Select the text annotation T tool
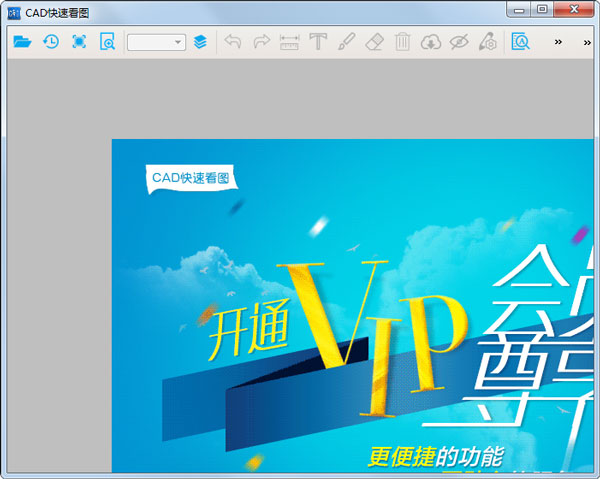The height and width of the screenshot is (479, 600). tap(318, 42)
